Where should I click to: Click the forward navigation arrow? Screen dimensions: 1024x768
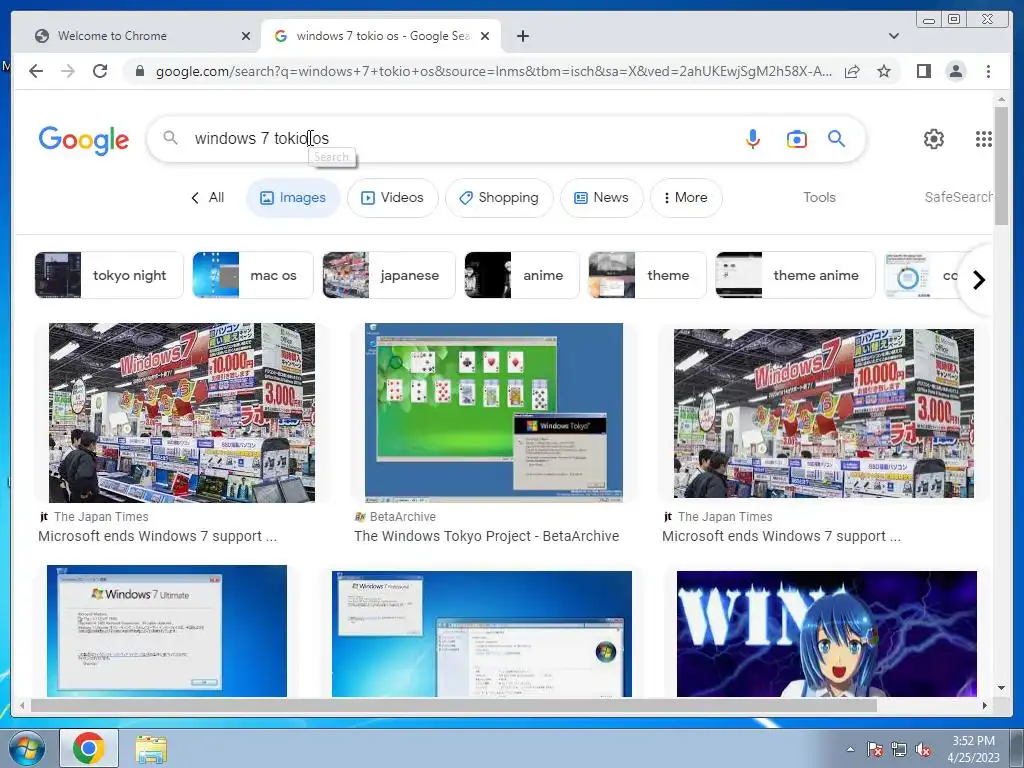(68, 71)
